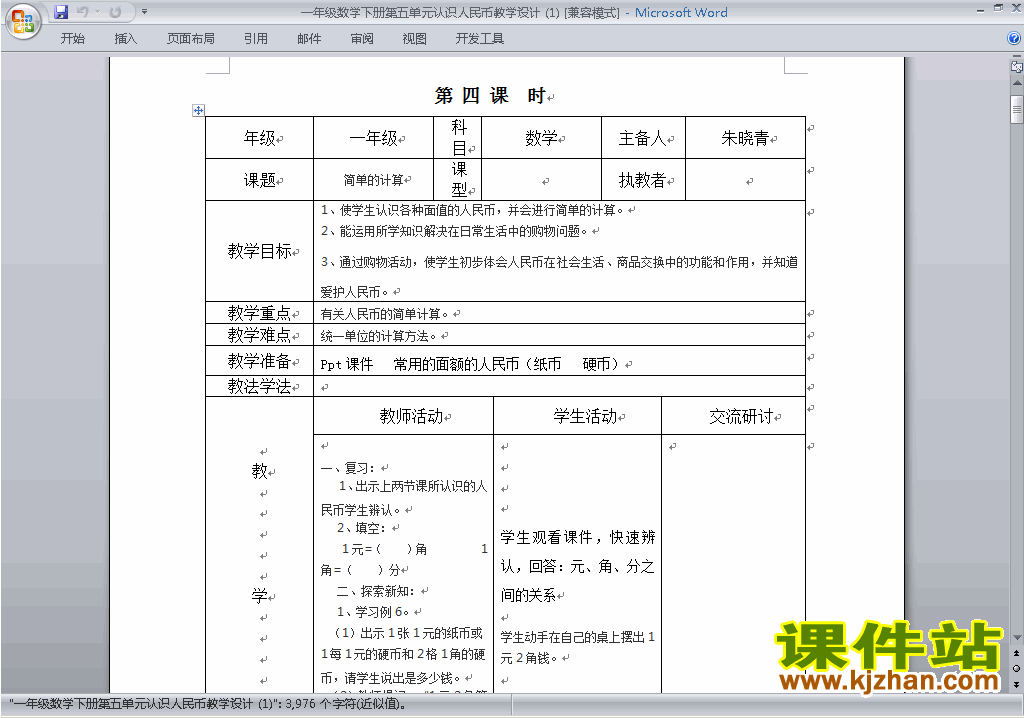The height and width of the screenshot is (718, 1024).
Task: Open the 审阅 ribbon tab
Action: tap(362, 39)
